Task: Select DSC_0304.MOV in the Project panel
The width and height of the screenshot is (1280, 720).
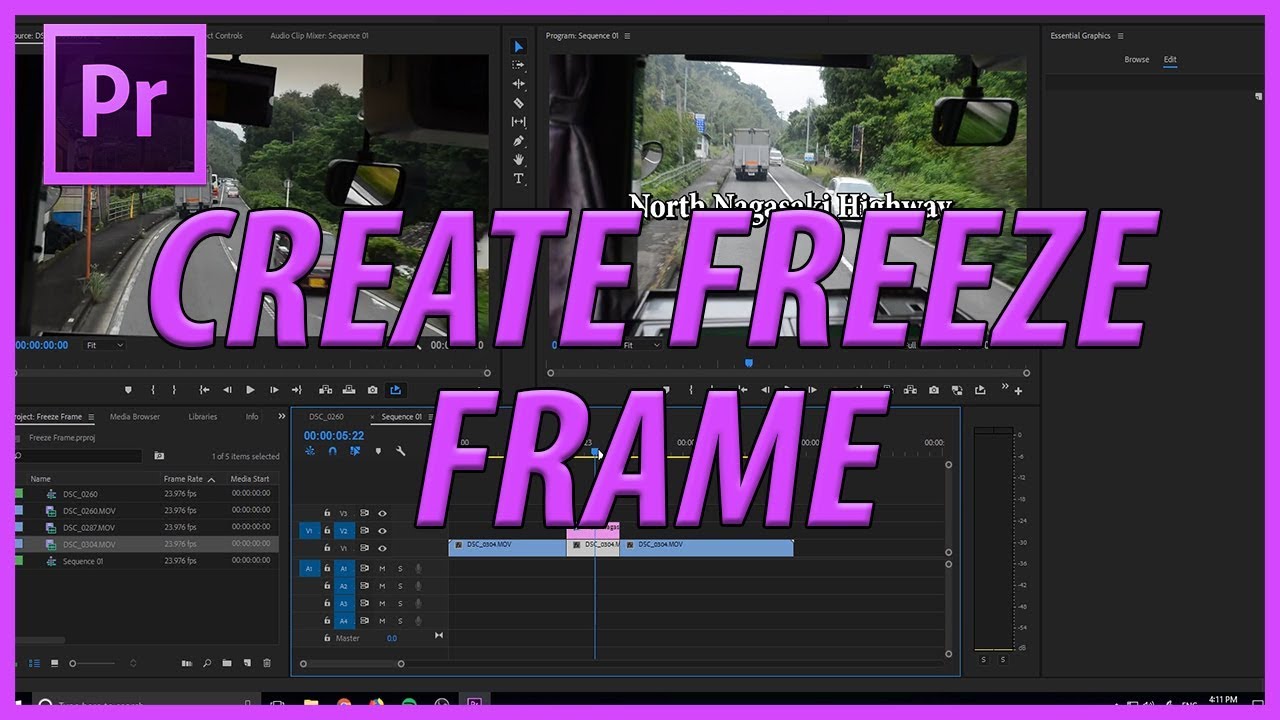Action: point(88,543)
